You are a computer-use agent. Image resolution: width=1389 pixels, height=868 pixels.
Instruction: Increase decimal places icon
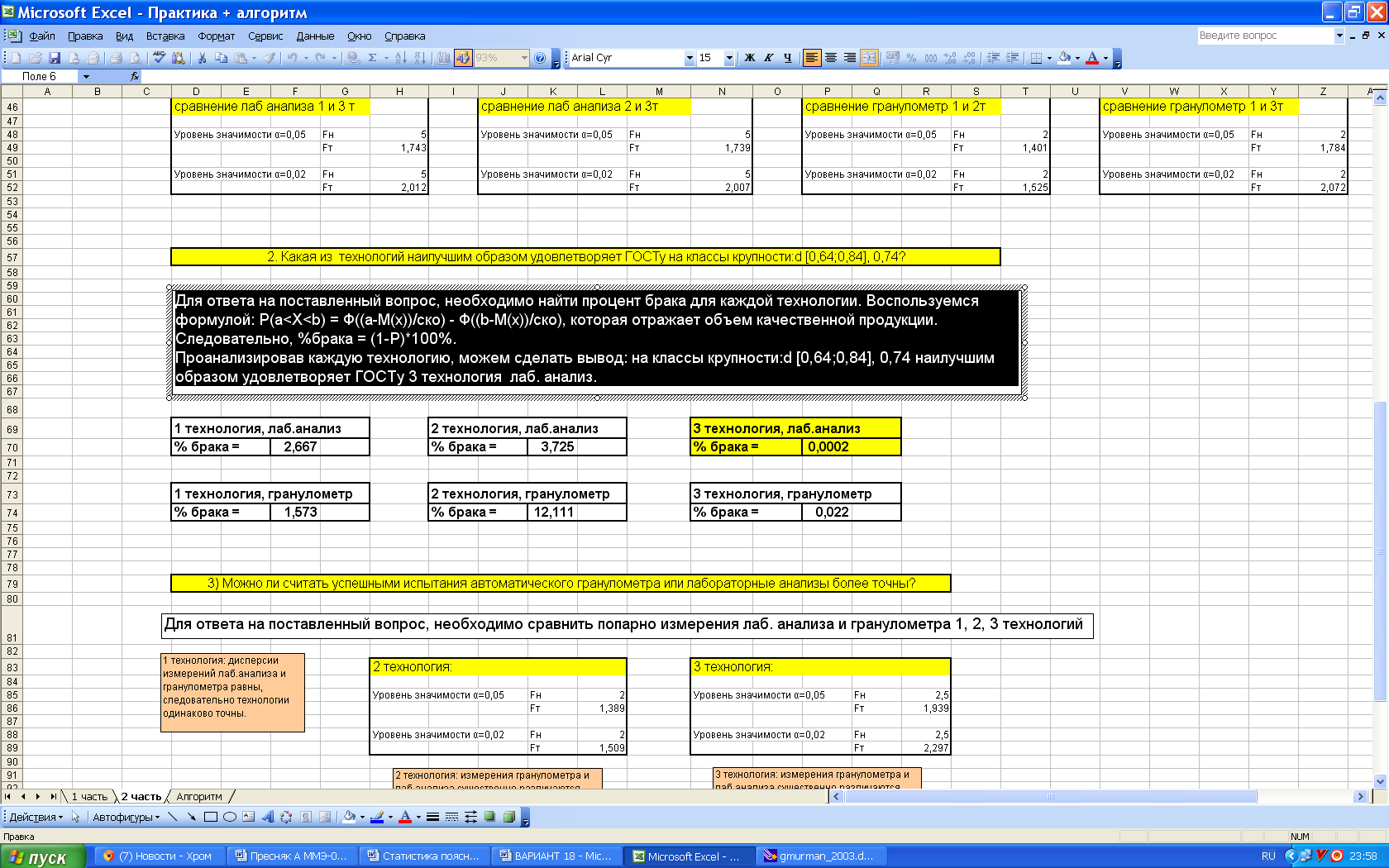(x=950, y=58)
